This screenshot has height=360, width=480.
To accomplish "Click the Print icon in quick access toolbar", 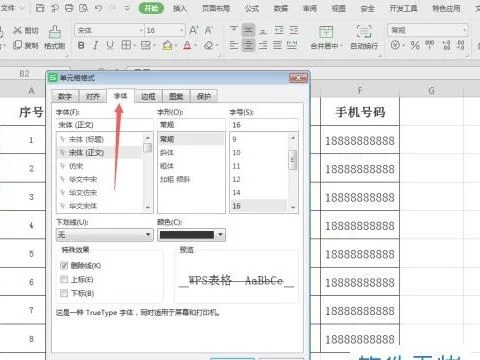I will [x=69, y=8].
